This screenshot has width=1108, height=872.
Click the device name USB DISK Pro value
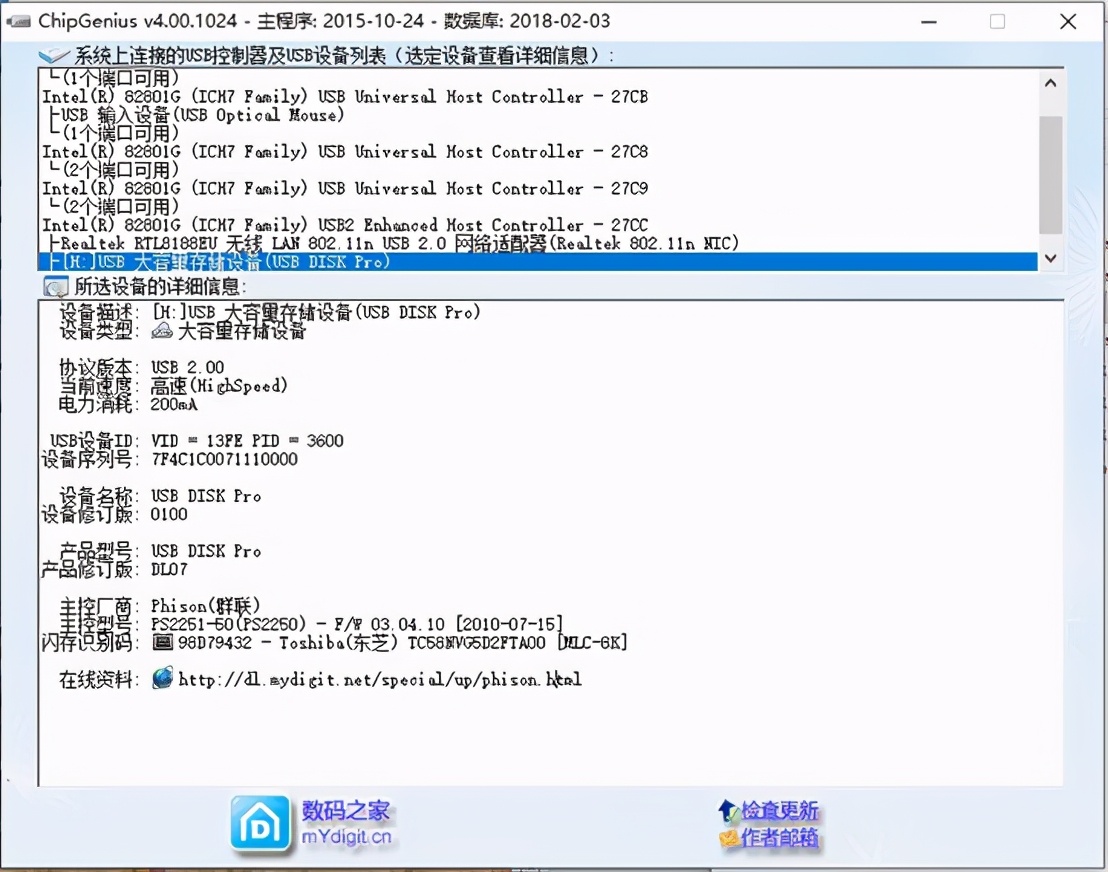point(206,496)
